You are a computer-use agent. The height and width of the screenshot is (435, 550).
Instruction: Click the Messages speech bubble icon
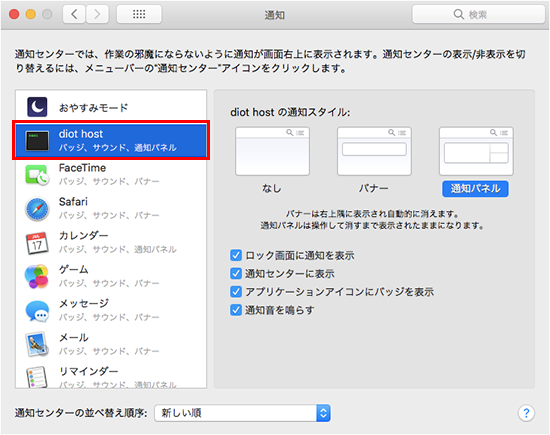pyautogui.click(x=37, y=310)
